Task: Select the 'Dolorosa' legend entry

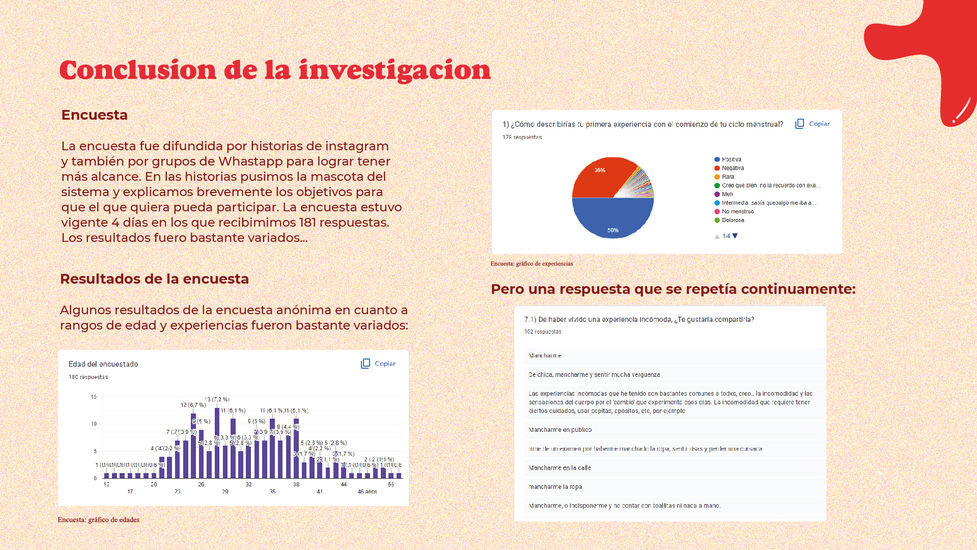Action: (730, 220)
